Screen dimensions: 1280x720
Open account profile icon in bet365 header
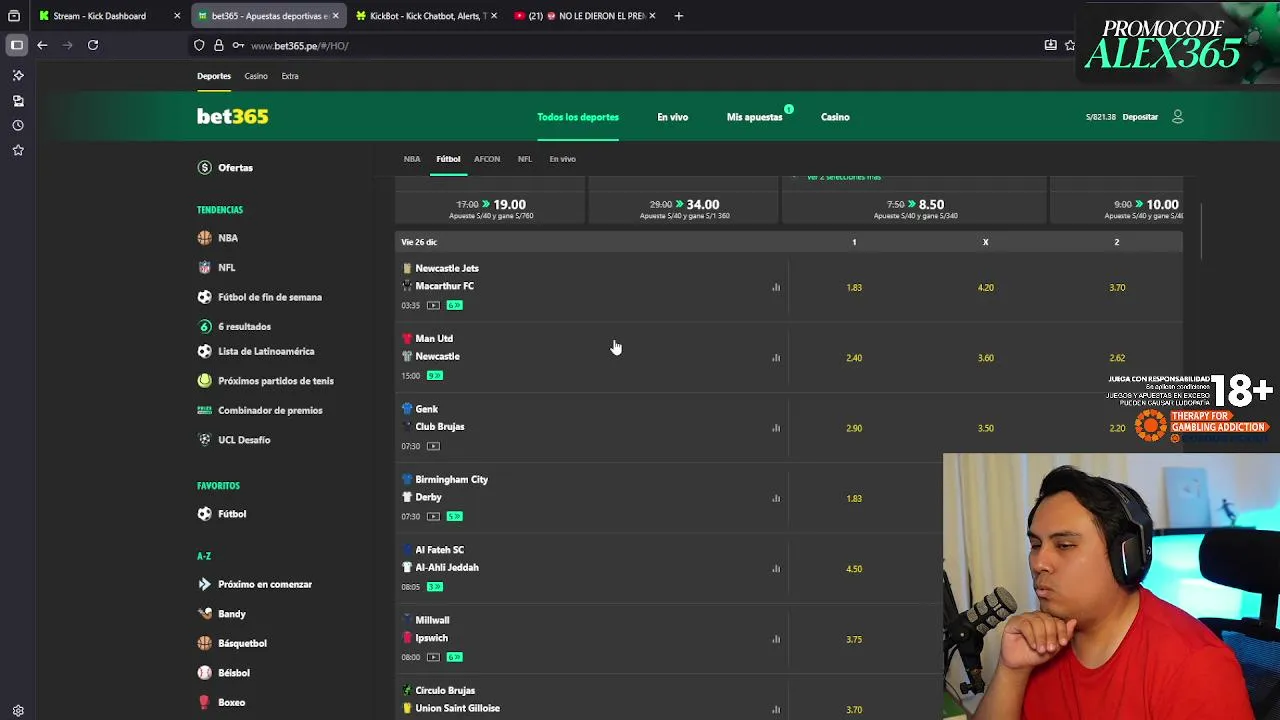click(x=1177, y=117)
